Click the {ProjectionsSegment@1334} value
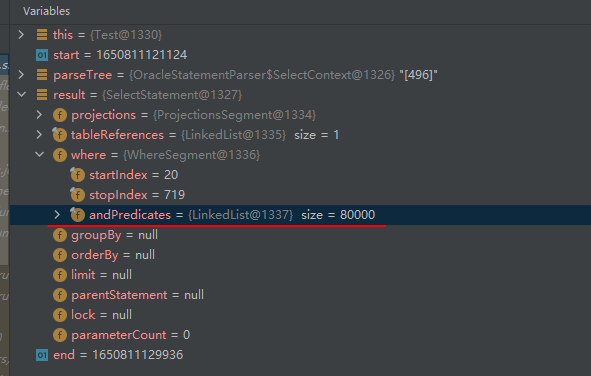591x376 pixels. (234, 115)
